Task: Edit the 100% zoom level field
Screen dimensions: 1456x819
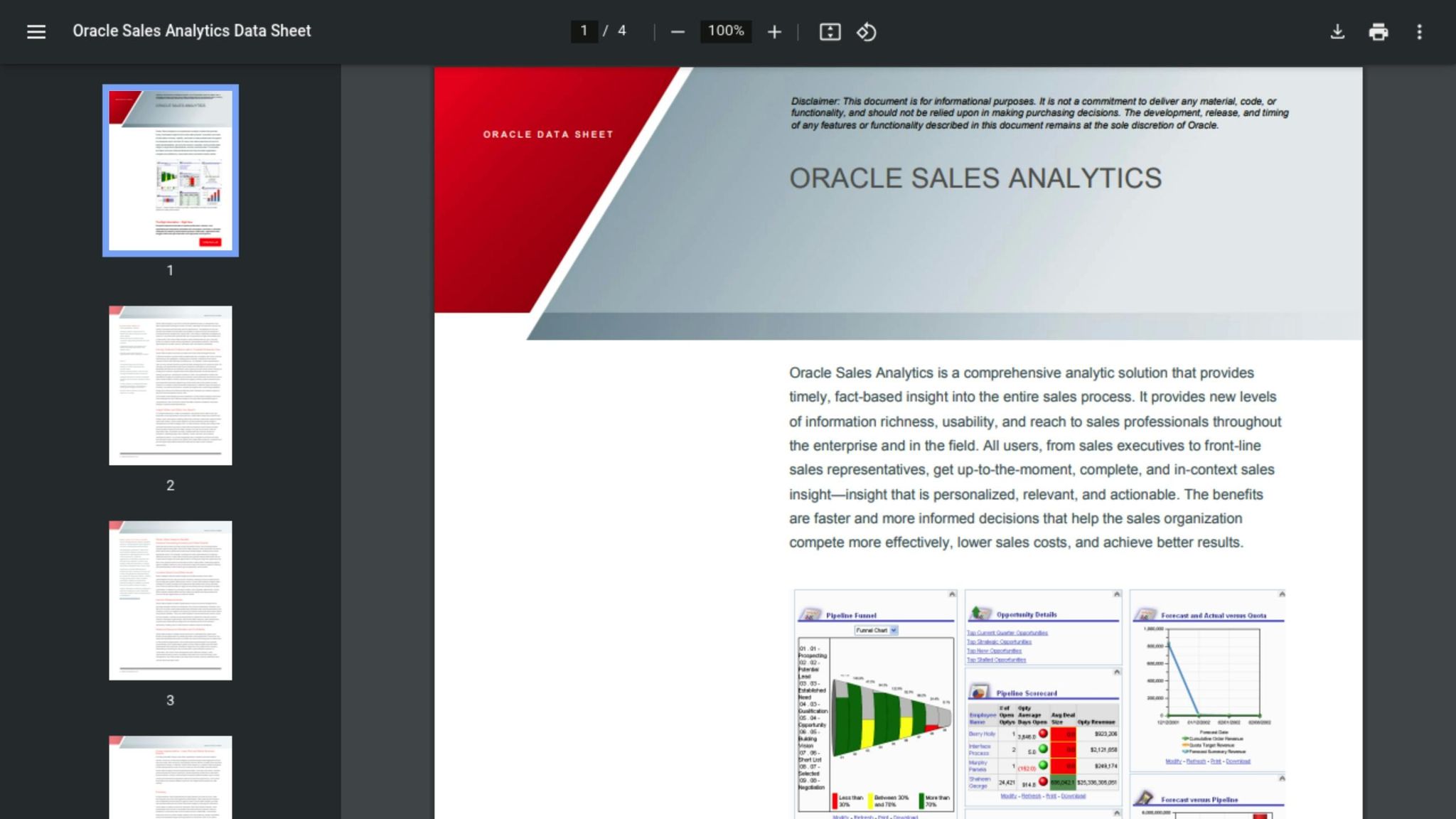Action: point(726,31)
